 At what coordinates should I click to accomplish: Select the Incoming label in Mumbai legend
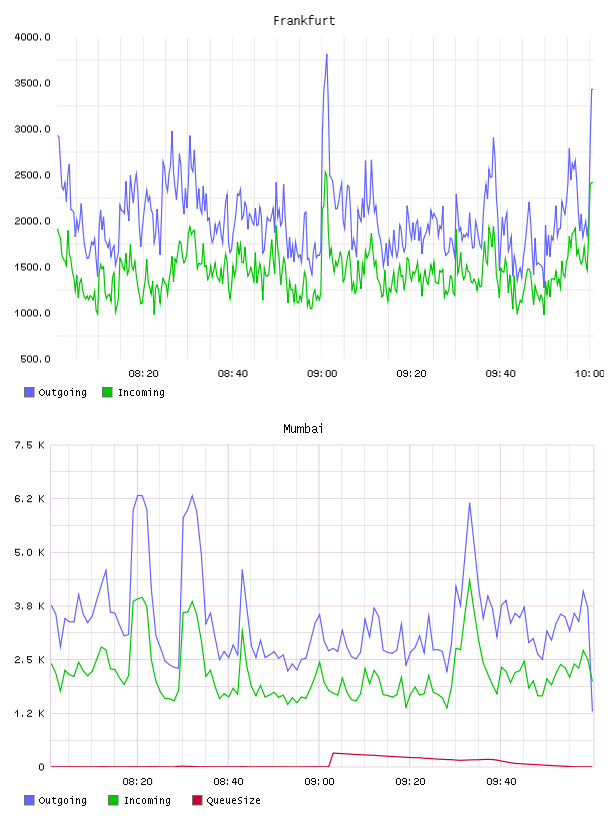click(x=147, y=800)
